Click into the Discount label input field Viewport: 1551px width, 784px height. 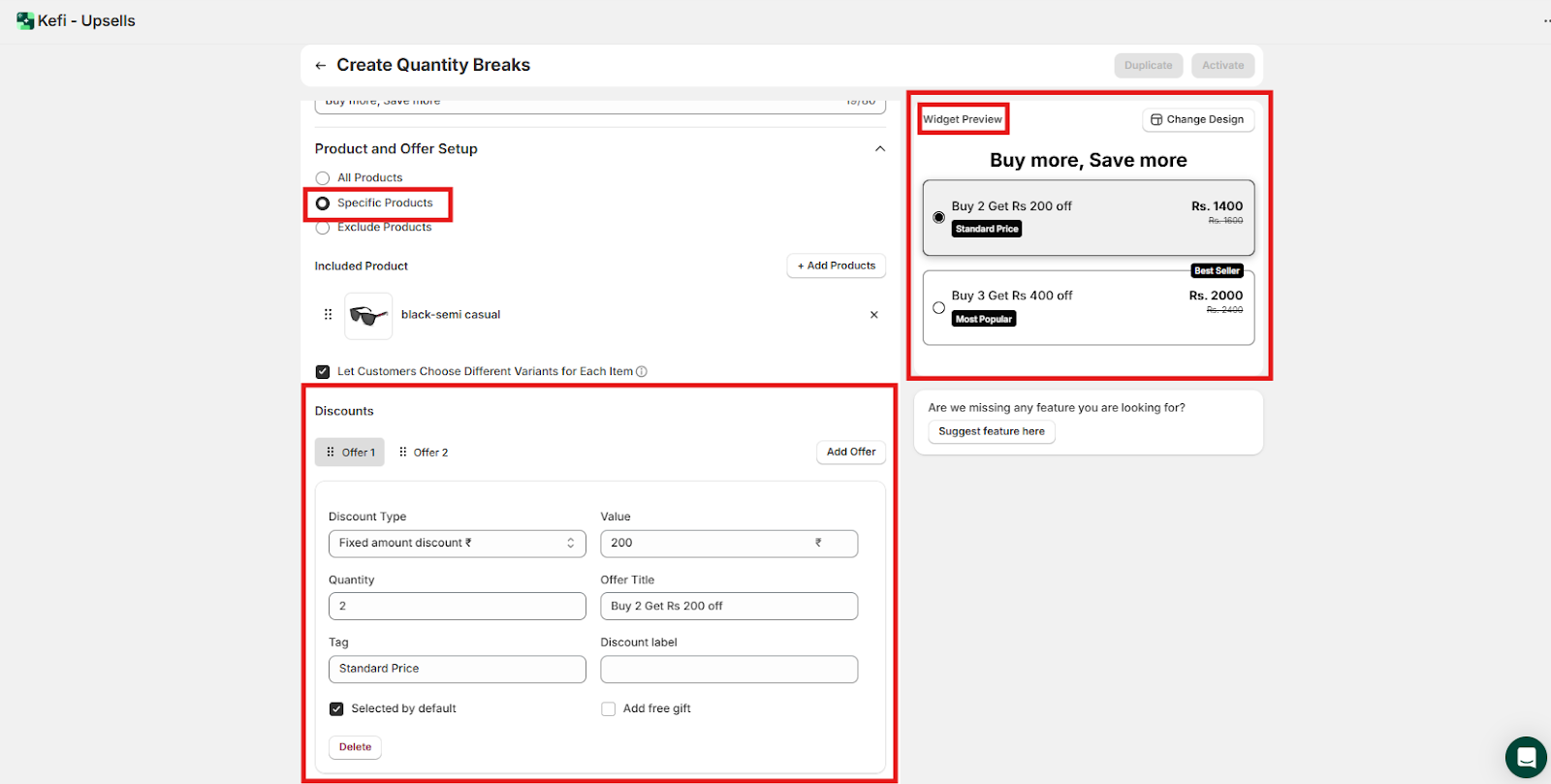pyautogui.click(x=728, y=670)
